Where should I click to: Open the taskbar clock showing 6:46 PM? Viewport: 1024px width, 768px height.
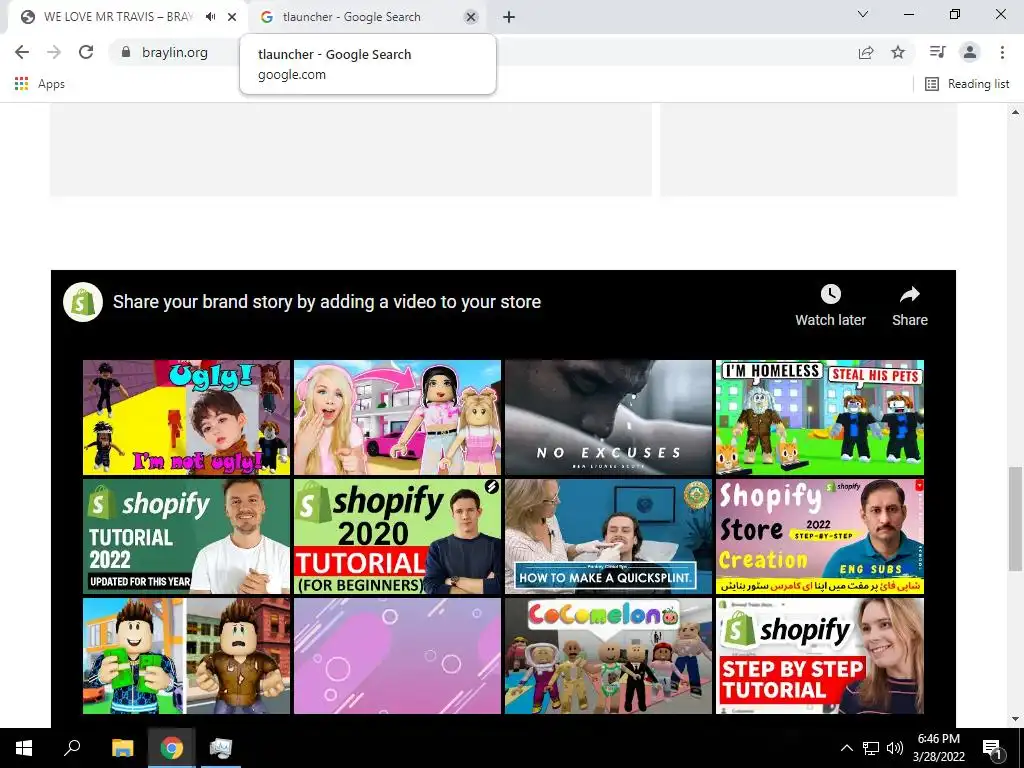coord(938,748)
